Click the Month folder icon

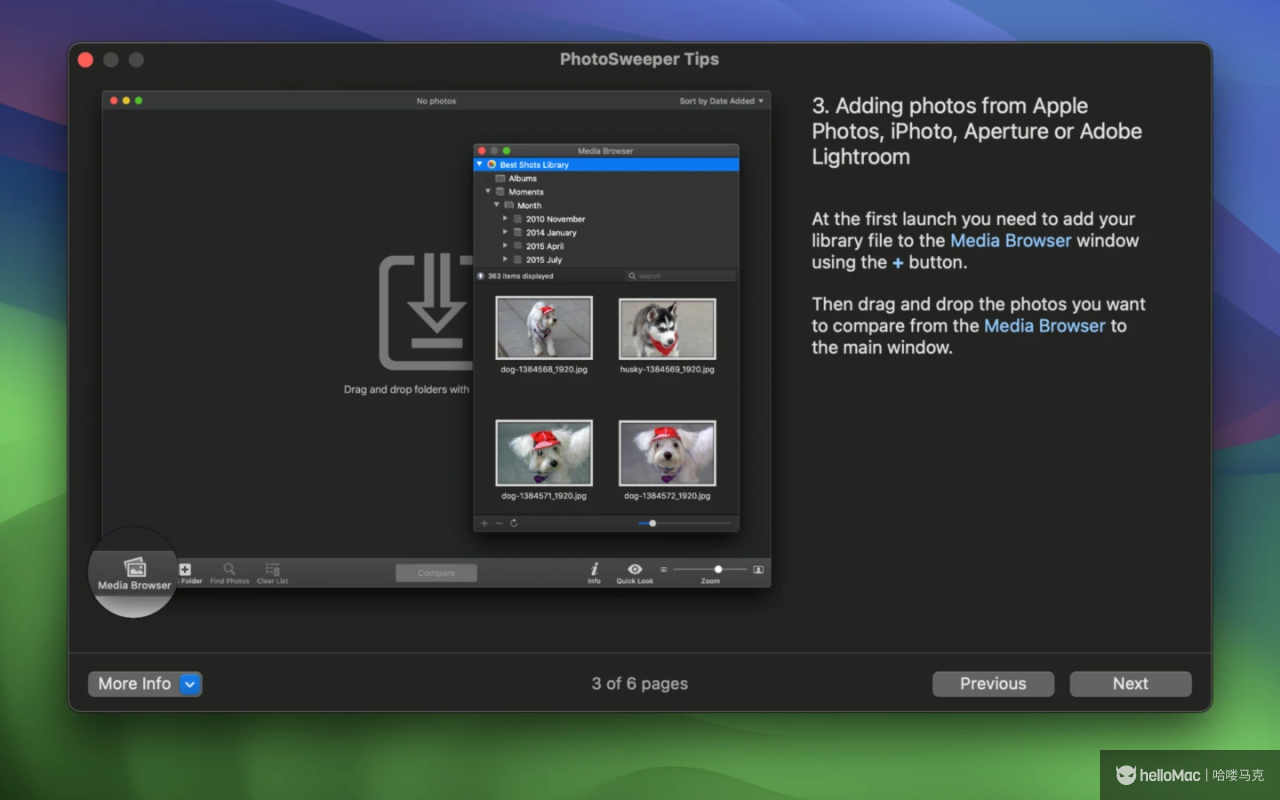pyautogui.click(x=509, y=205)
